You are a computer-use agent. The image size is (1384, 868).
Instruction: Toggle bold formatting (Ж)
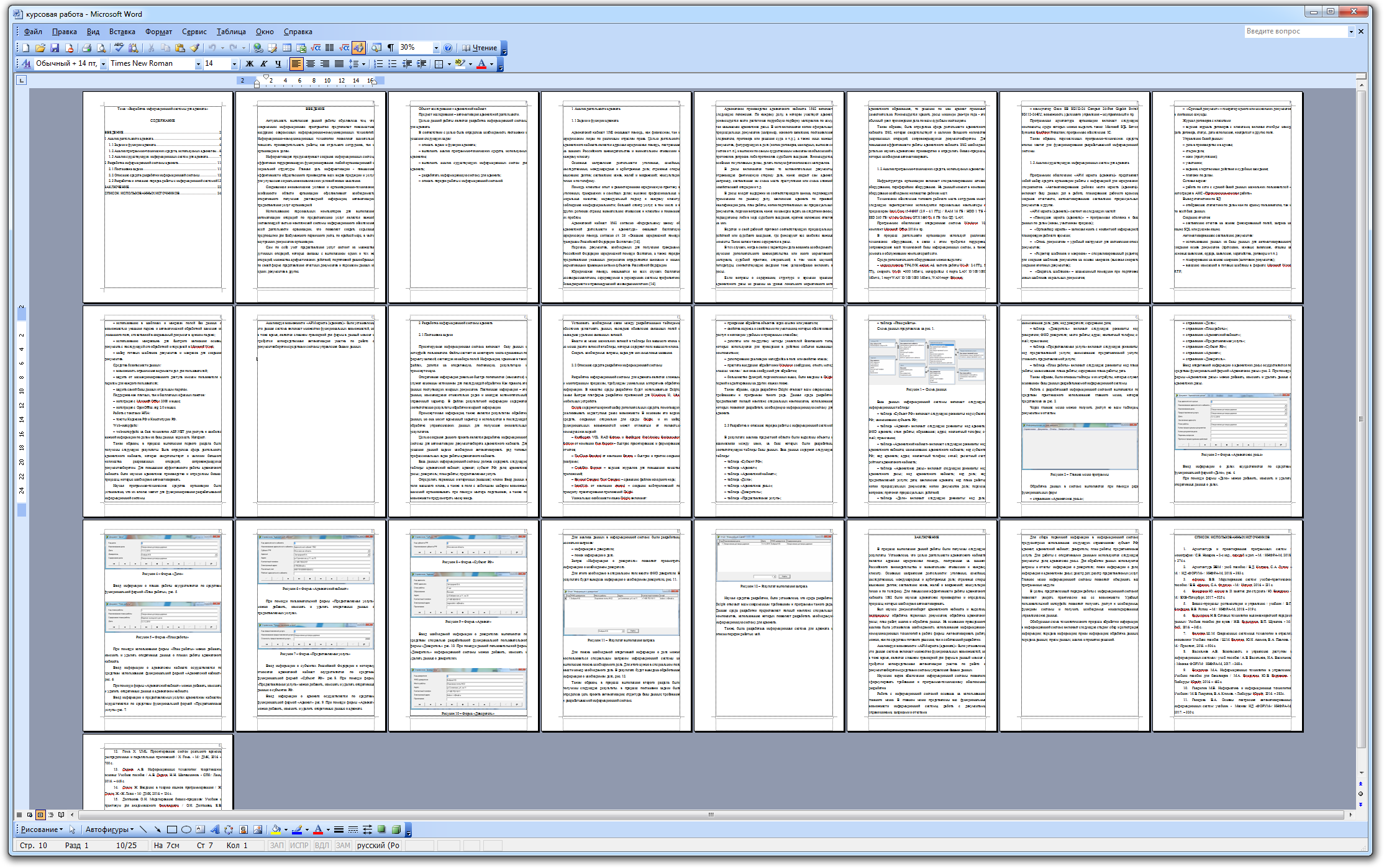(250, 64)
